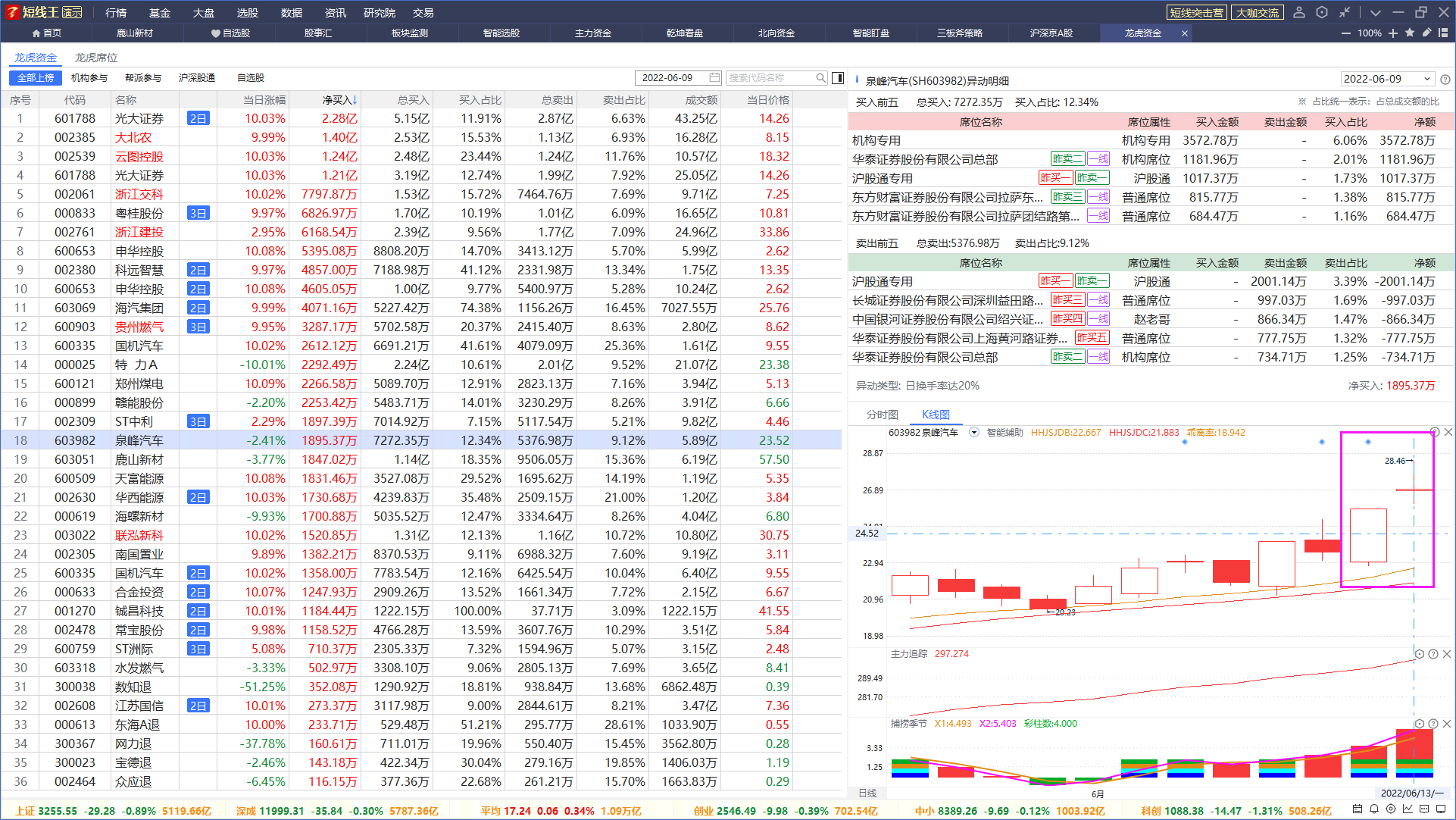Screen dimensions: 1456x820
Task: Click the home icon 首页 tab
Action: pyautogui.click(x=46, y=33)
